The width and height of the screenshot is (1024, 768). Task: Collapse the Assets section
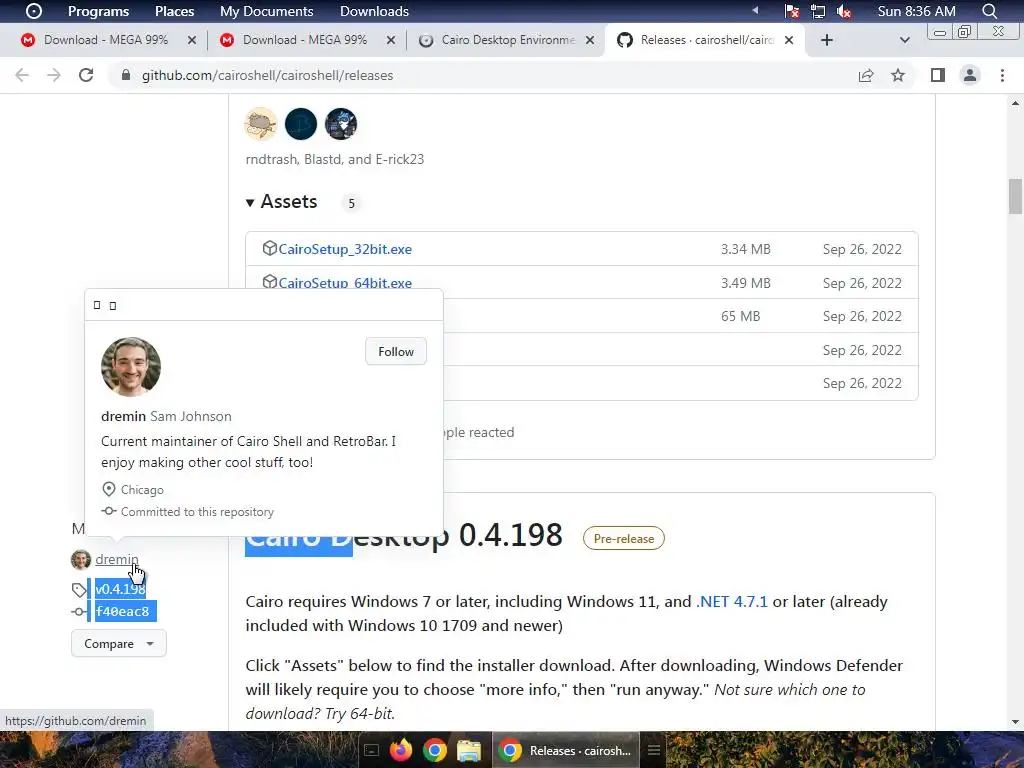pos(281,202)
